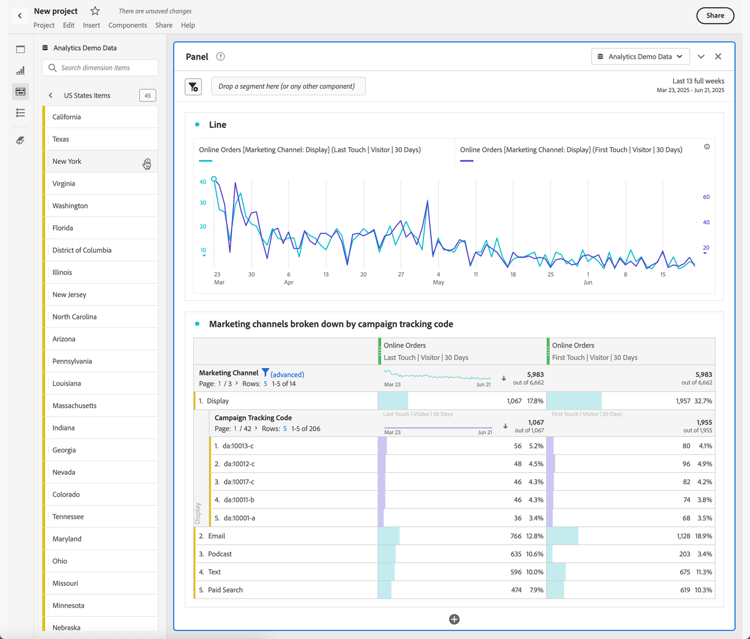This screenshot has width=750, height=639.
Task: Click the segment filter icon in the Panel
Action: (193, 87)
